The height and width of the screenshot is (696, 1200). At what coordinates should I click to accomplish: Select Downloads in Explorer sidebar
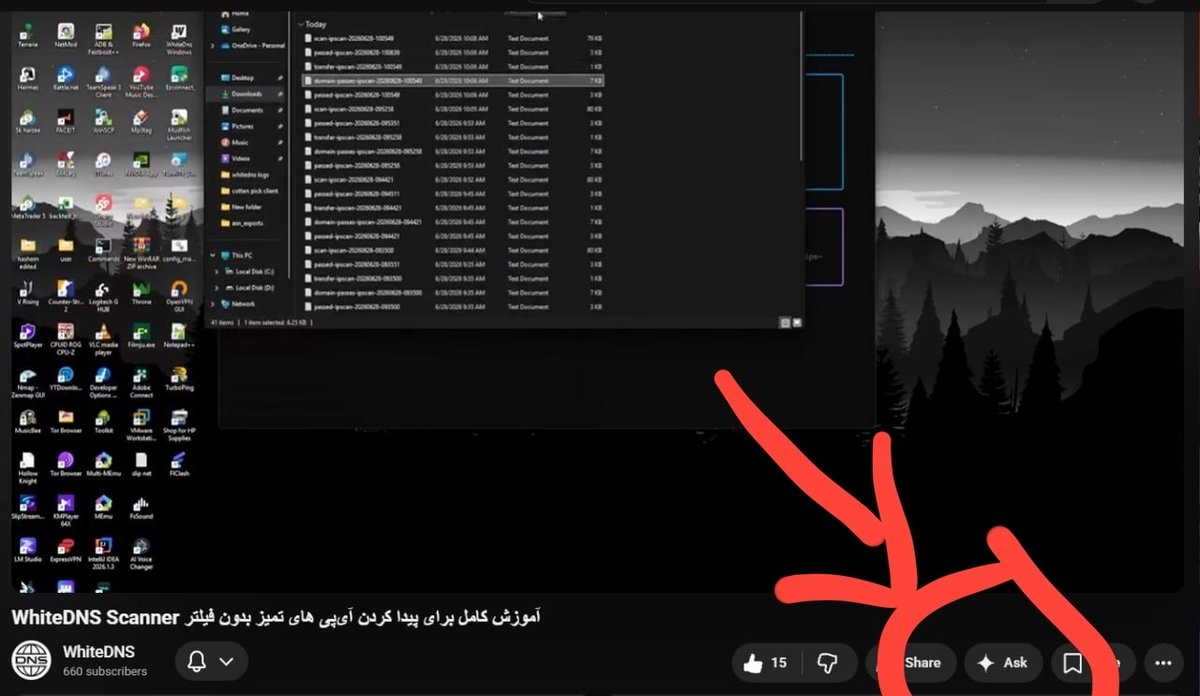click(x=246, y=94)
